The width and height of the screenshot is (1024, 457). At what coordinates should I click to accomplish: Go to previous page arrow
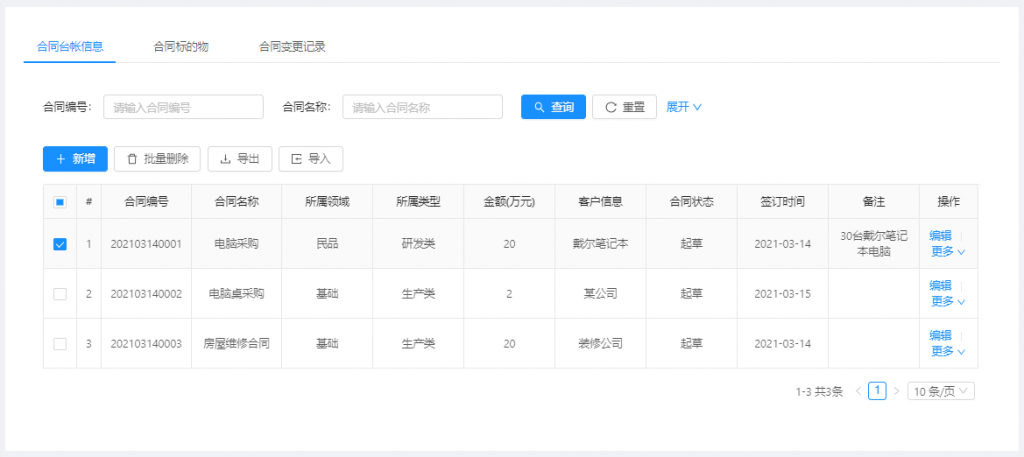(x=858, y=391)
